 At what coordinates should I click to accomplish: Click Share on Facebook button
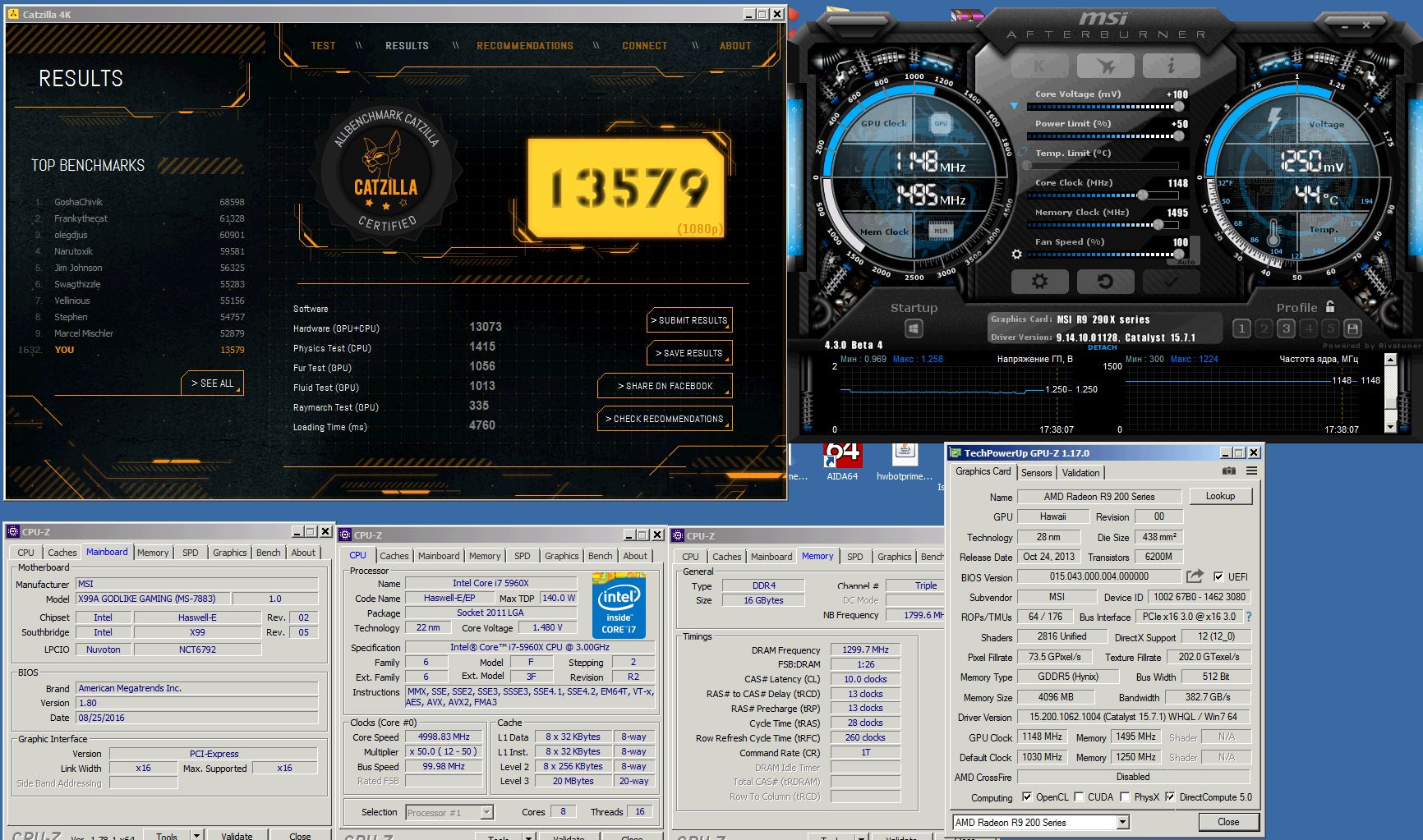tap(665, 386)
